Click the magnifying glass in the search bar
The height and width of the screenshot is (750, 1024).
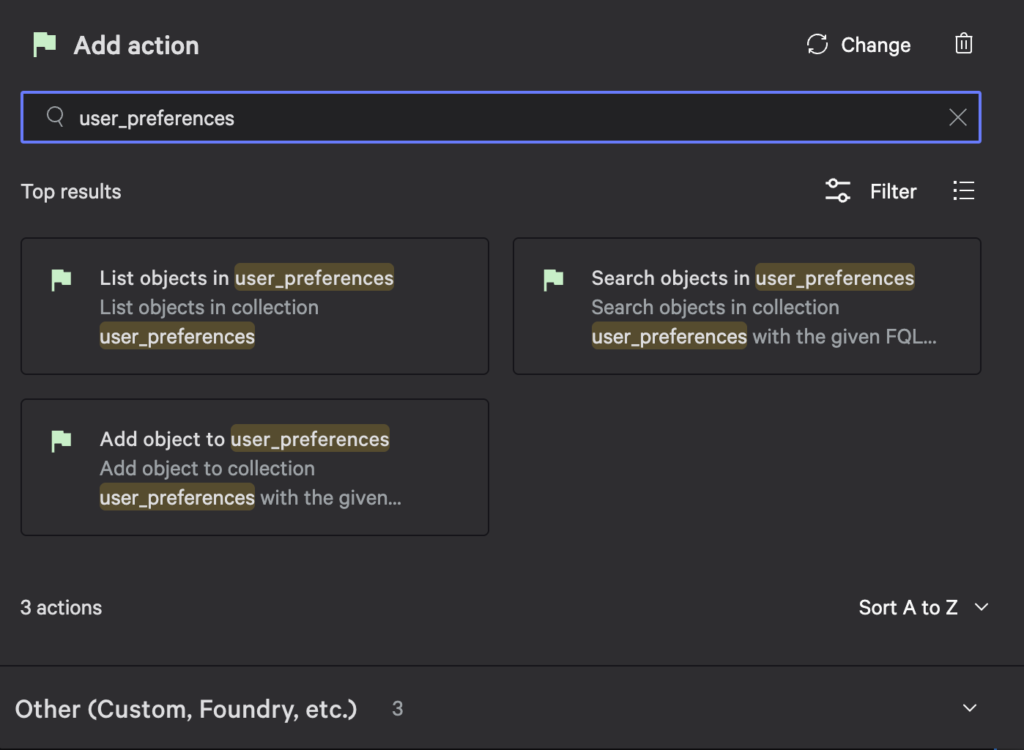[55, 117]
